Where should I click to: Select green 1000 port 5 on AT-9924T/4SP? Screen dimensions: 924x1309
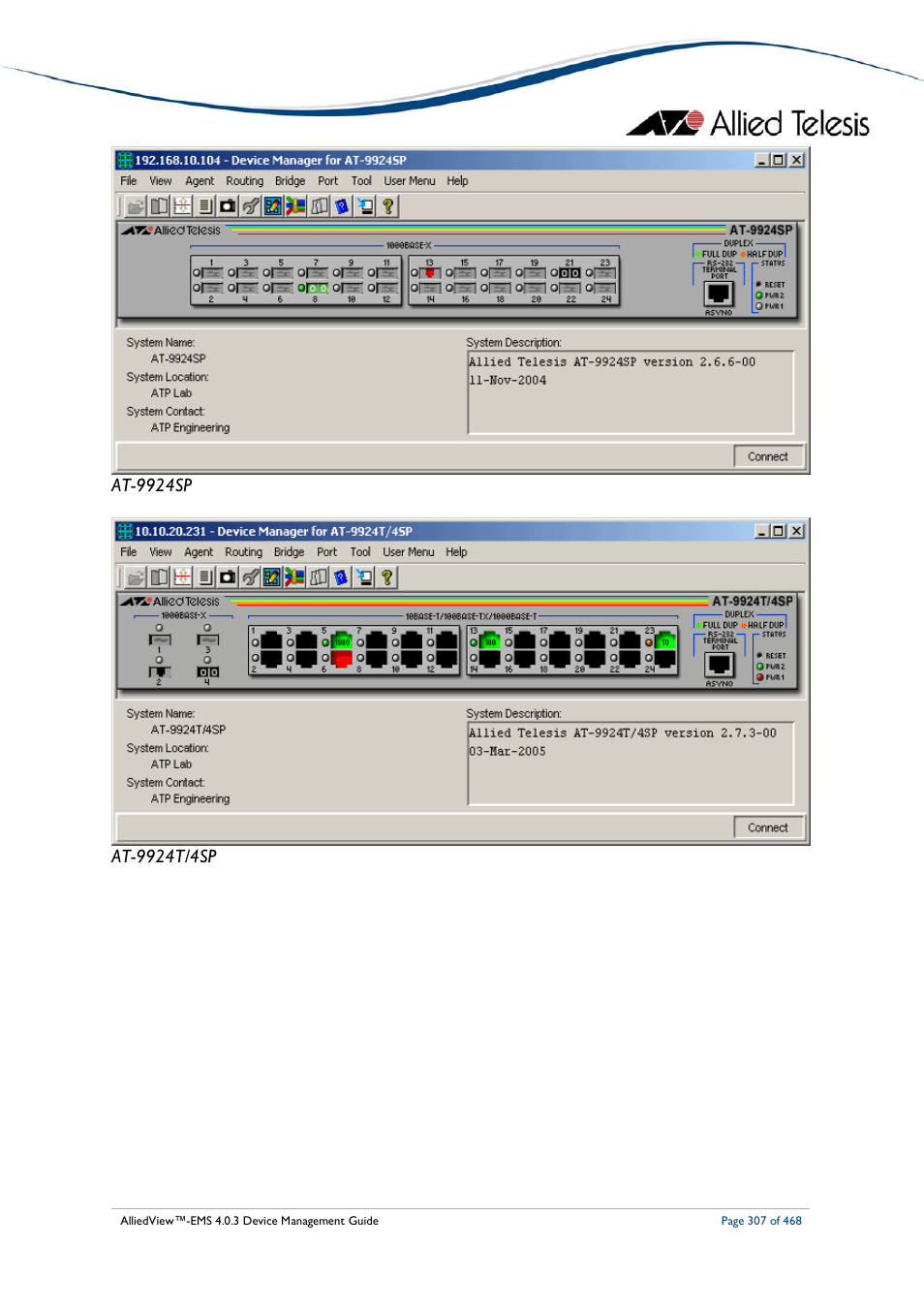tap(342, 641)
